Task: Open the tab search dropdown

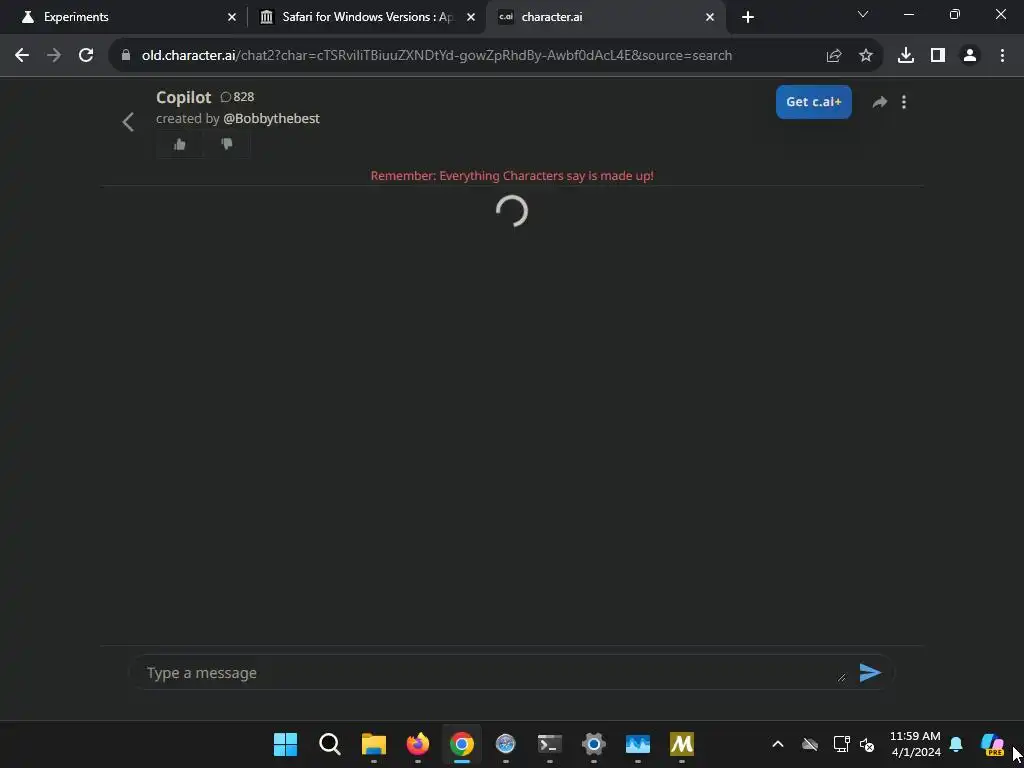Action: pos(863,14)
